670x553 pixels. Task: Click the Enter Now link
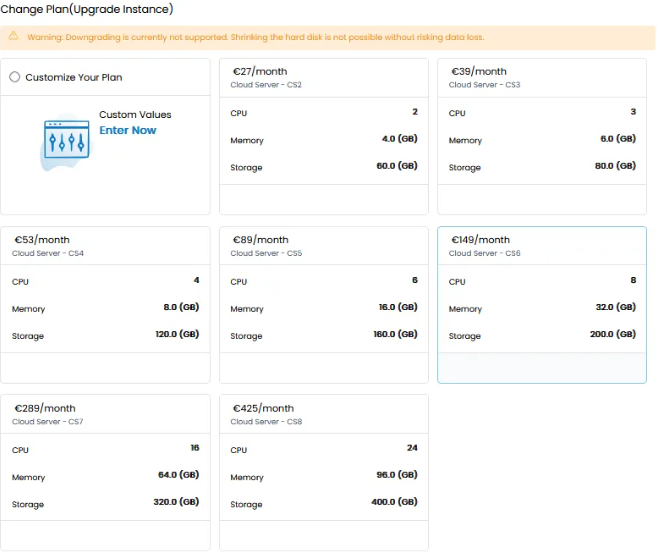click(x=128, y=130)
